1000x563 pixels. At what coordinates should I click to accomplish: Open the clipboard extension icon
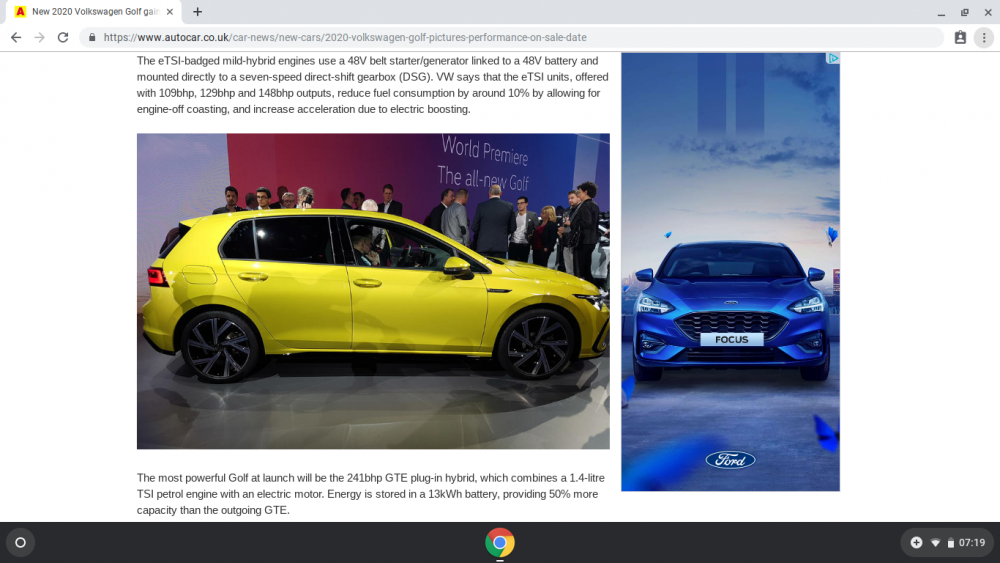960,38
